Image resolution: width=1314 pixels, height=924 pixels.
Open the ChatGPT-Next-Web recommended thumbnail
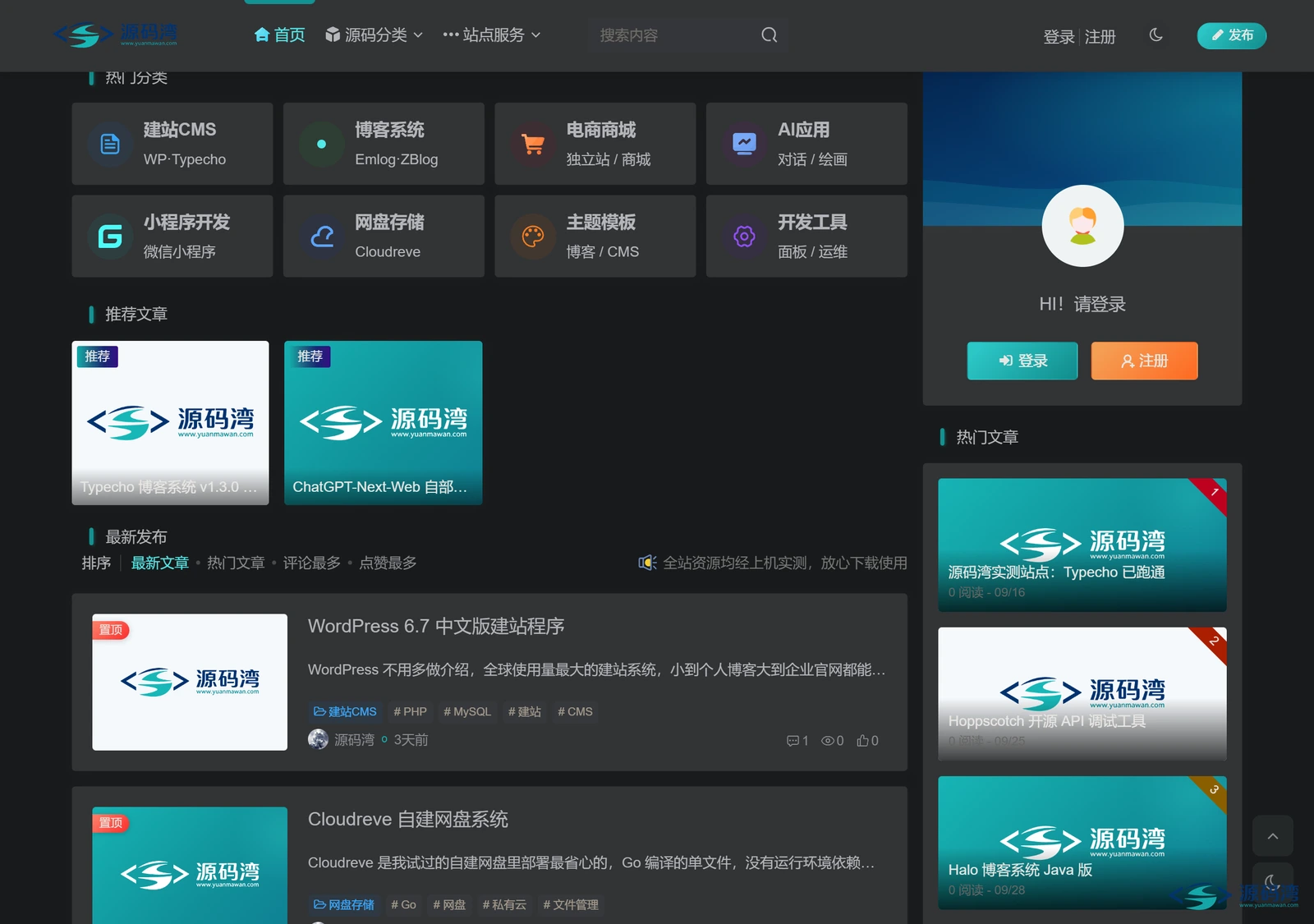pos(383,422)
